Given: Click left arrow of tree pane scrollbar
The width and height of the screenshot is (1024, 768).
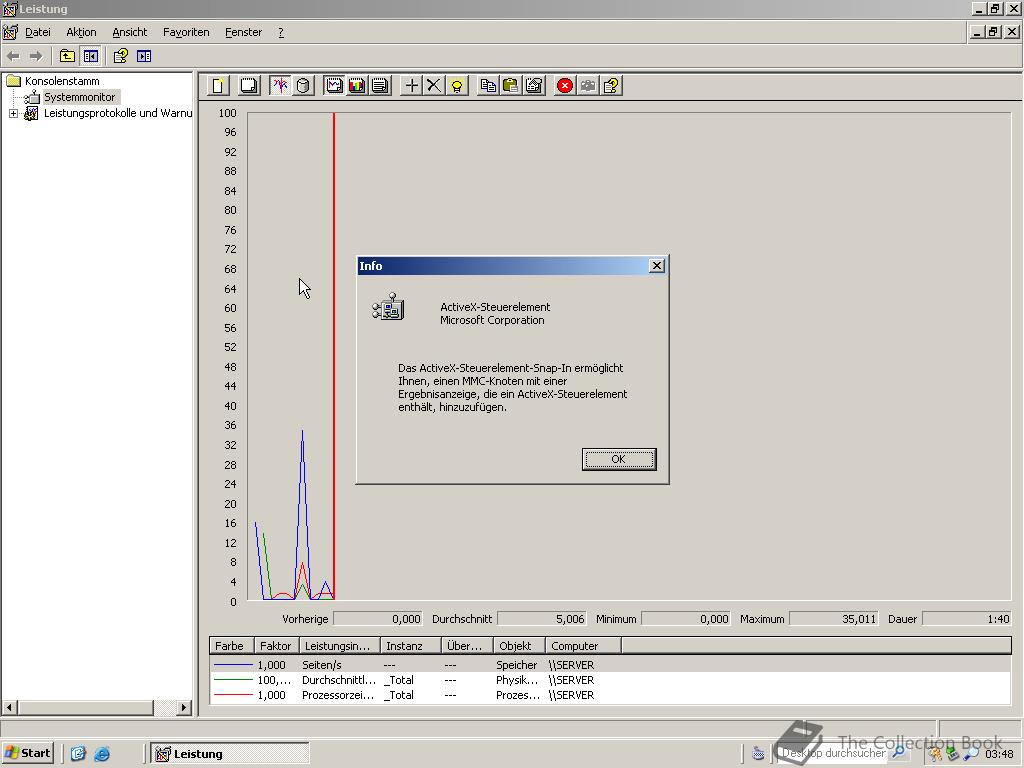Looking at the screenshot, I should tap(10, 707).
